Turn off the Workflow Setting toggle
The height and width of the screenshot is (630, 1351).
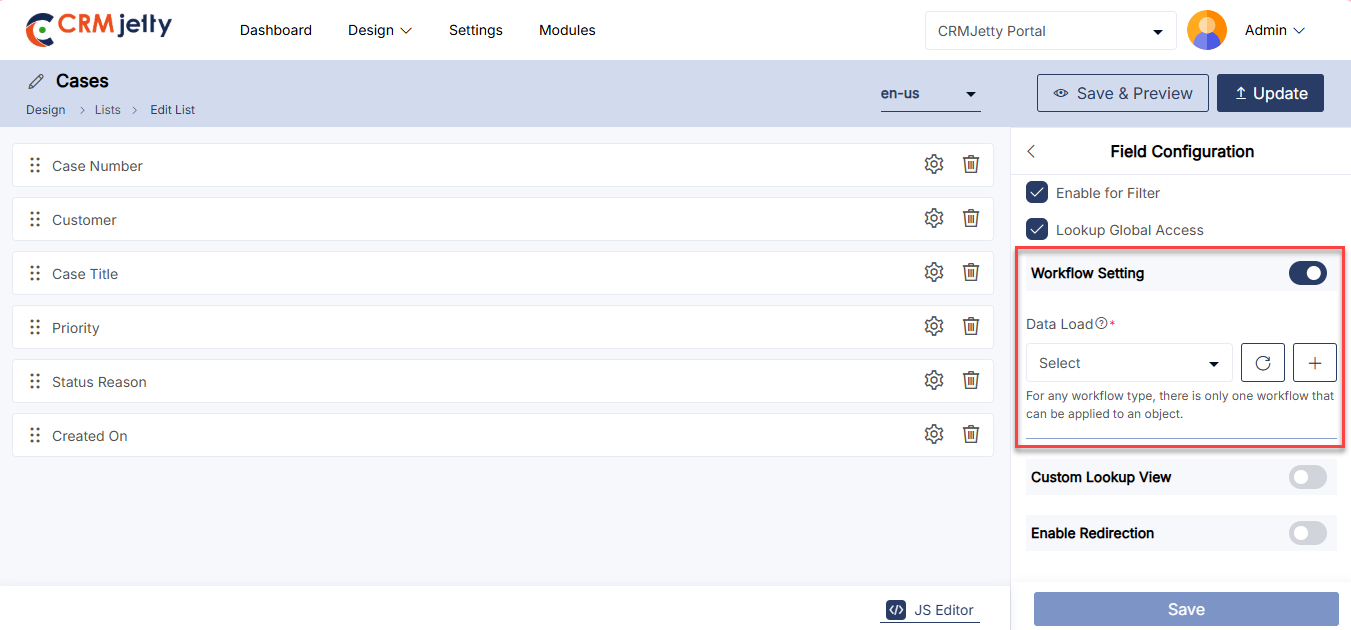(1307, 273)
